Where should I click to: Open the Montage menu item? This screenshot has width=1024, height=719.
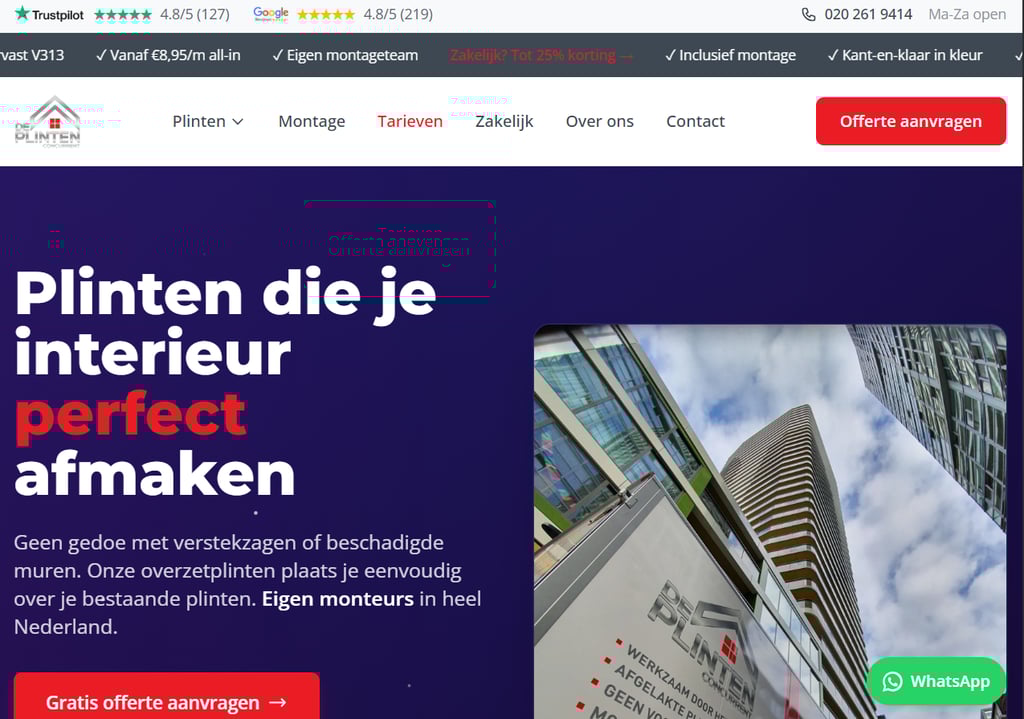pos(312,121)
